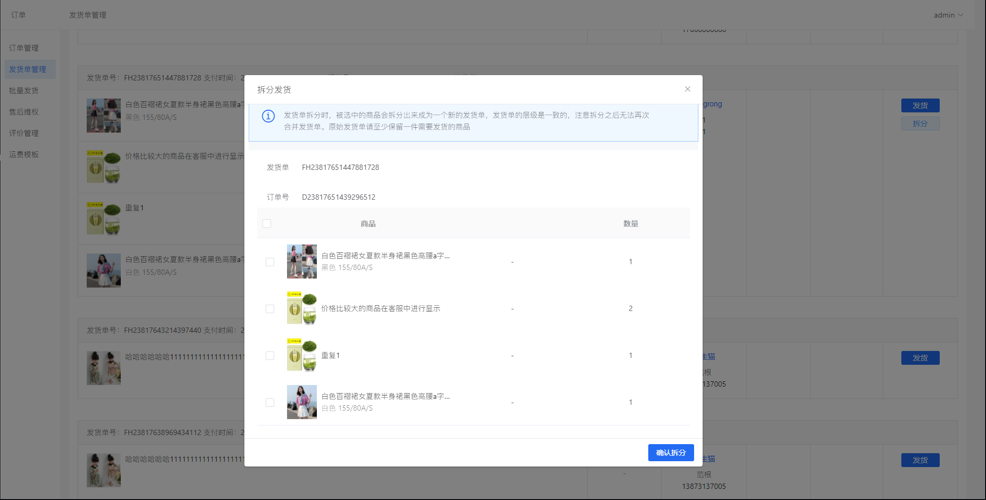The width and height of the screenshot is (986, 500).
Task: Open background list thumbnail of 白色 155/80A/S skirt
Action: [x=104, y=270]
